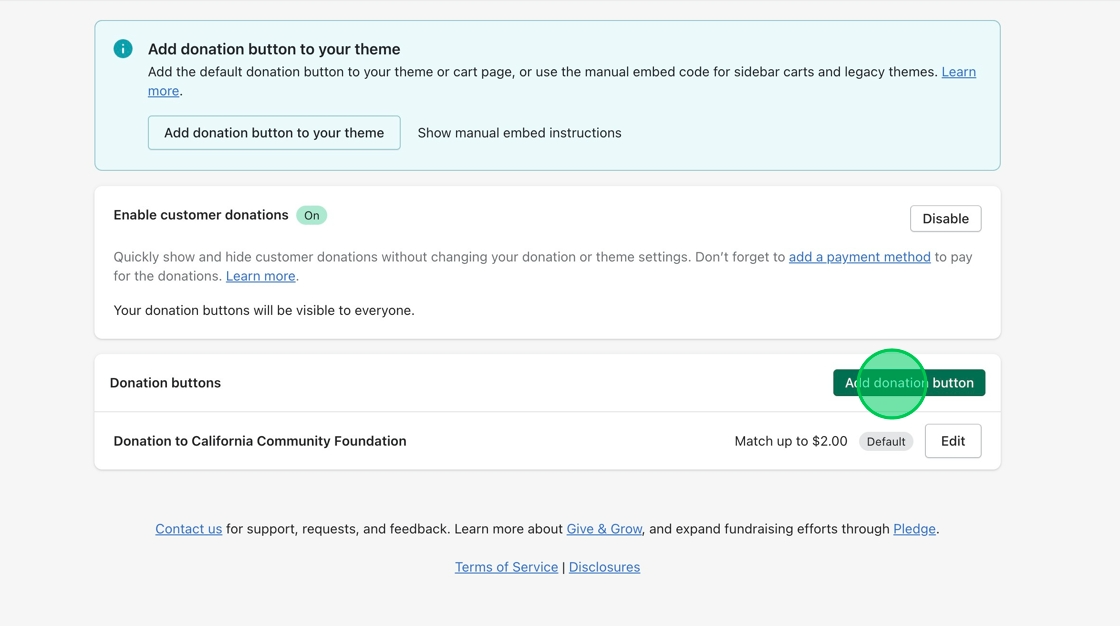This screenshot has width=1120, height=626.
Task: Click the info icon in the theme banner
Action: (x=123, y=49)
